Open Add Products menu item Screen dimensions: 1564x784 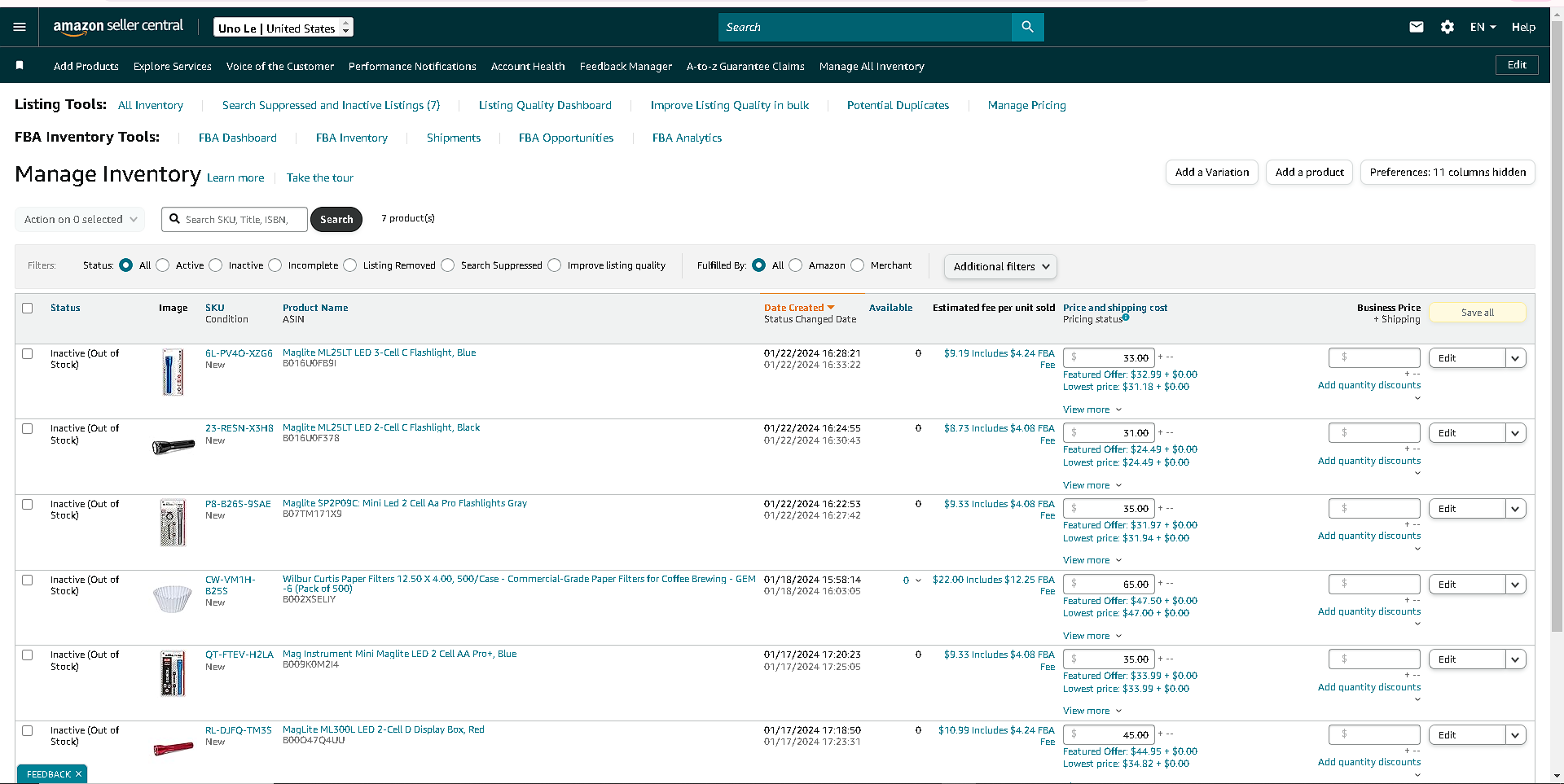click(x=86, y=66)
